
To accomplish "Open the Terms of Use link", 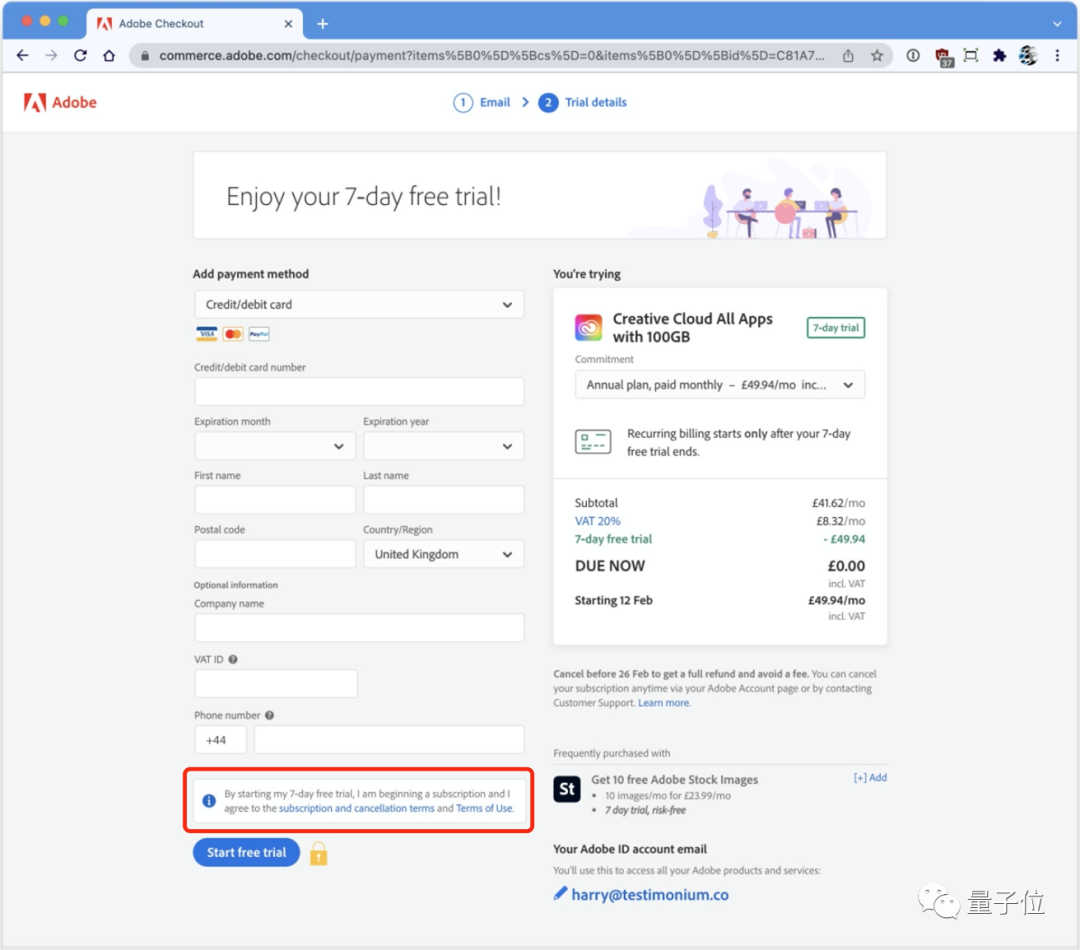I will pyautogui.click(x=484, y=808).
